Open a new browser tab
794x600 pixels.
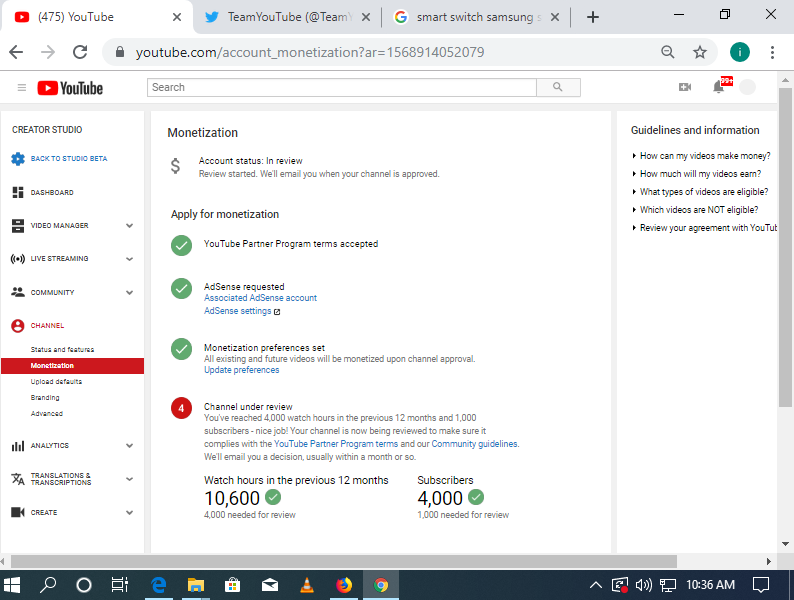[592, 17]
